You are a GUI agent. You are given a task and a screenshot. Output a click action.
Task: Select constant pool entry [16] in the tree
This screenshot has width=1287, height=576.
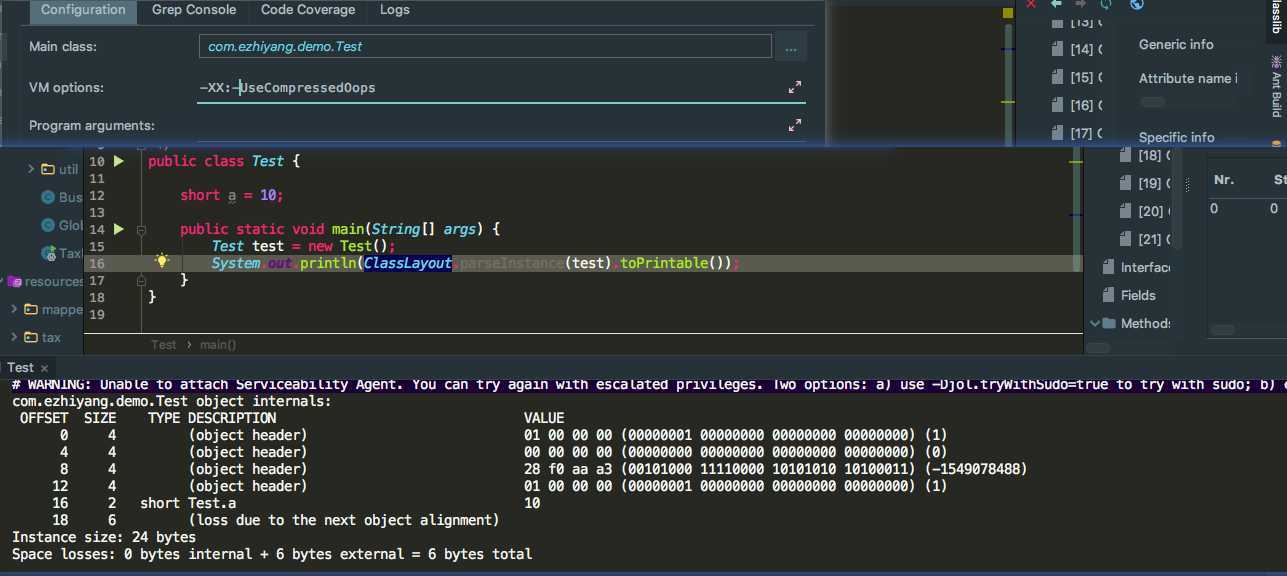coord(1076,105)
